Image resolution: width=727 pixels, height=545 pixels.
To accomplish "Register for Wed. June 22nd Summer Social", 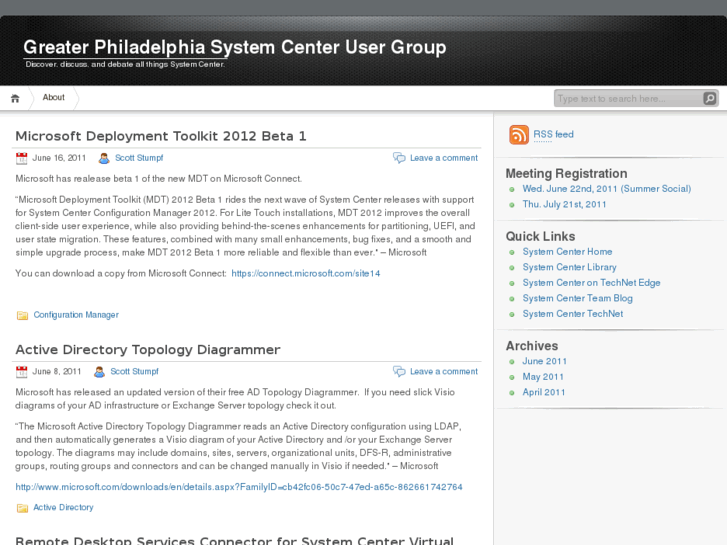I will click(606, 189).
